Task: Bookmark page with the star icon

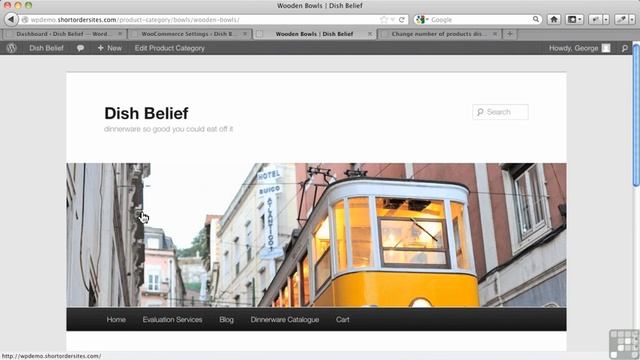Action: tap(384, 20)
